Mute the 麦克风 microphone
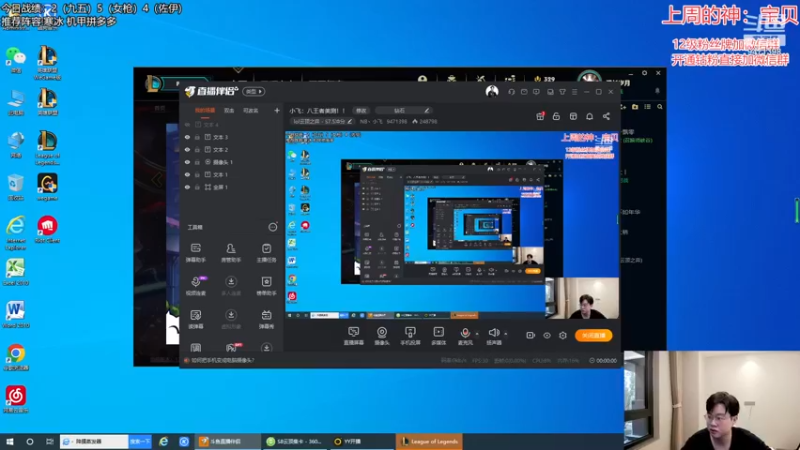Image resolution: width=800 pixels, height=450 pixels. pyautogui.click(x=465, y=336)
